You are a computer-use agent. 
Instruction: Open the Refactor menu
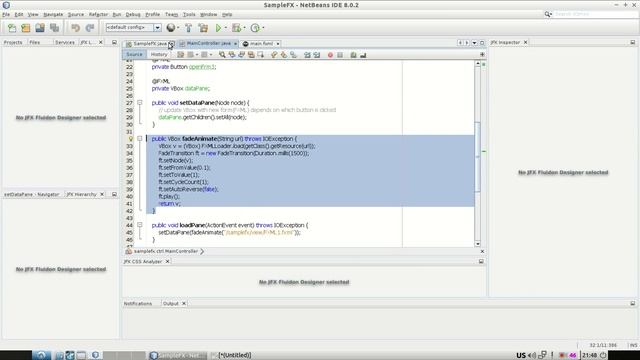point(98,14)
